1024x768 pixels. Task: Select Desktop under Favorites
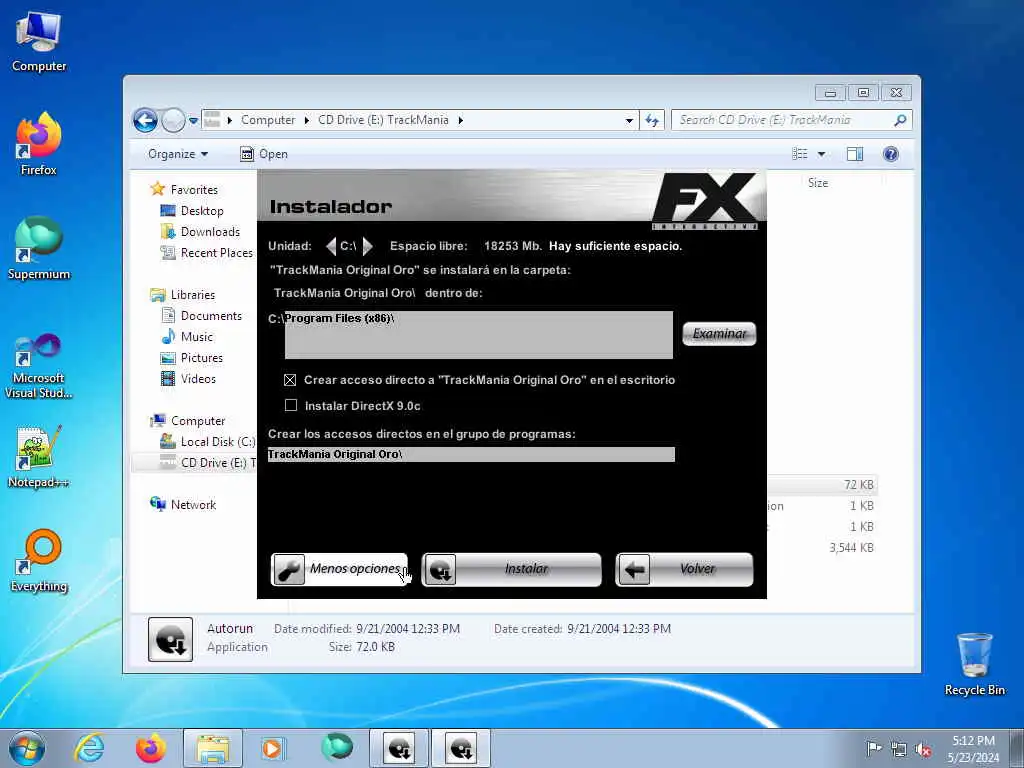tap(202, 211)
